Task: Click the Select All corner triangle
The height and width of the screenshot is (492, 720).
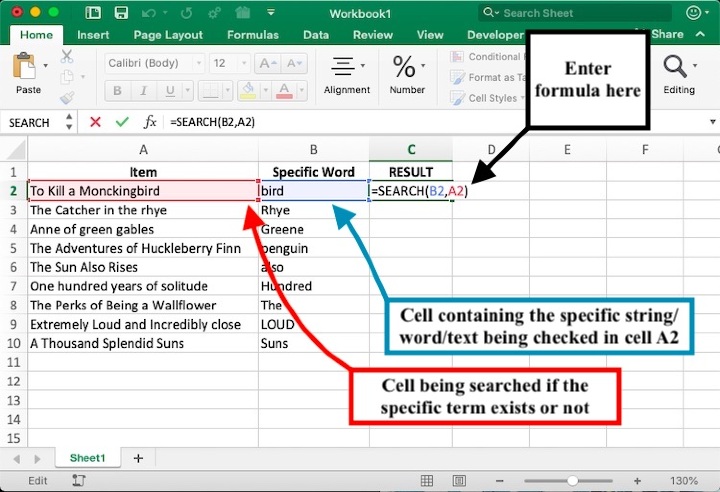Action: coord(16,150)
